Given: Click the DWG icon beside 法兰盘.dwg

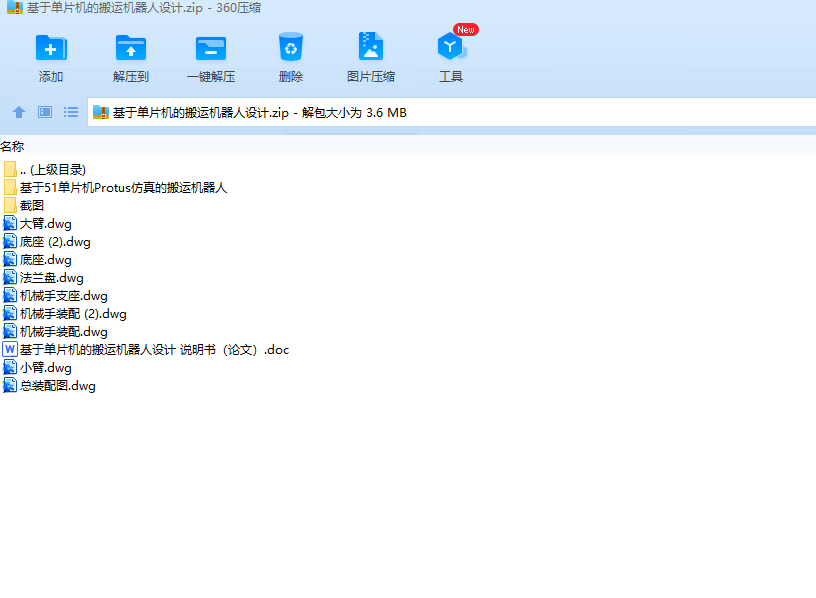Looking at the screenshot, I should (x=10, y=277).
